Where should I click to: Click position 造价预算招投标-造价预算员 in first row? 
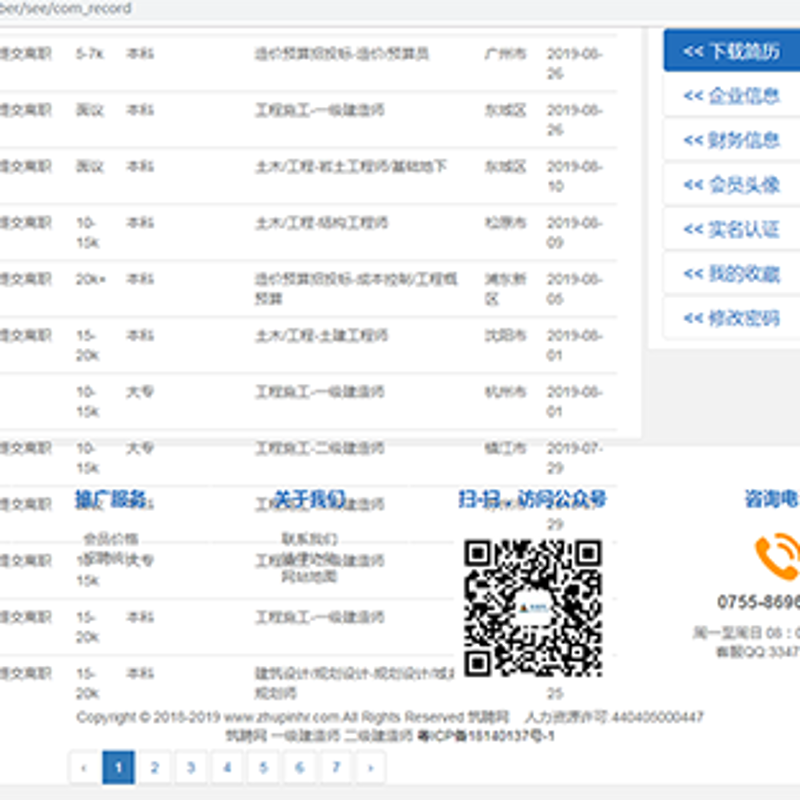point(341,54)
